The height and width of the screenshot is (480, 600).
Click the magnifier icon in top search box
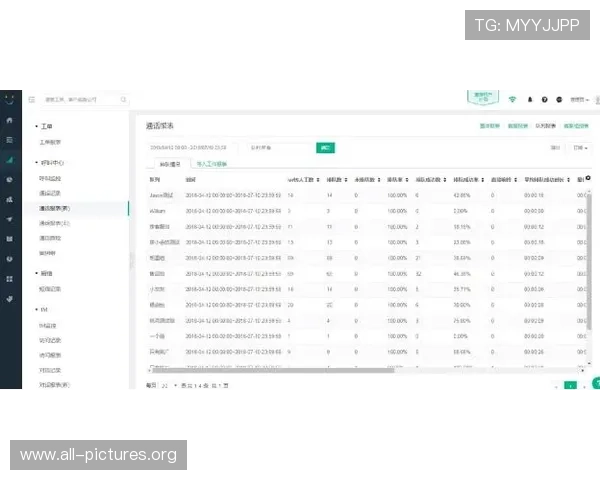tap(123, 100)
